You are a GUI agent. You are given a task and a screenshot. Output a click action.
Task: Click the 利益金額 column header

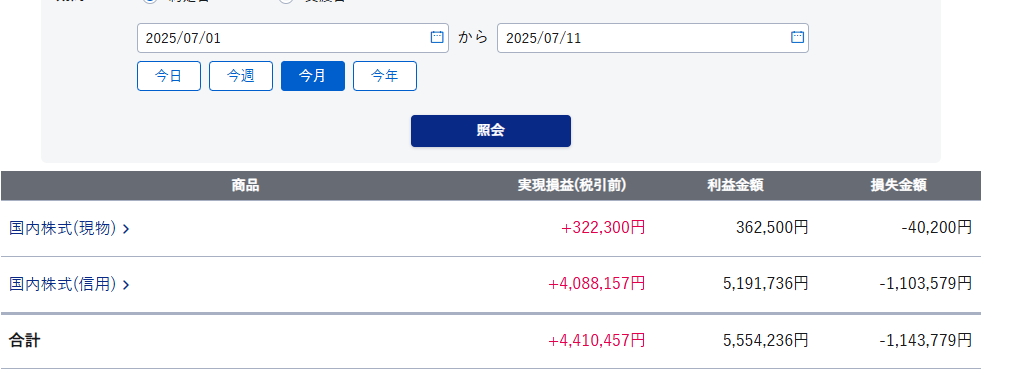pyautogui.click(x=735, y=186)
